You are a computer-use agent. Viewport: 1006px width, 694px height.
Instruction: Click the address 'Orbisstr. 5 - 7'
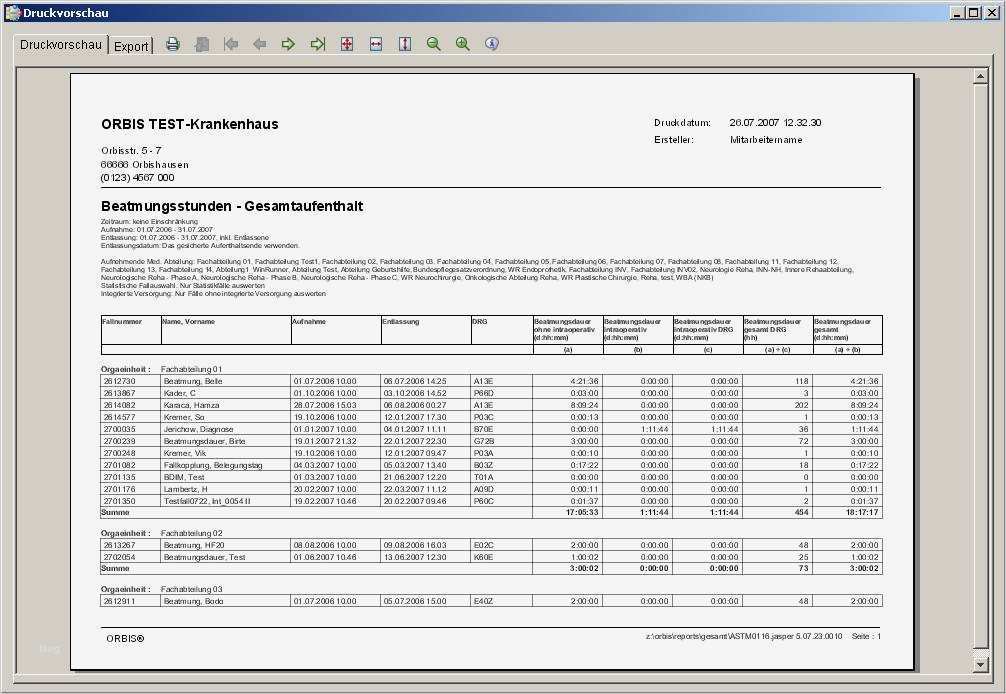click(132, 151)
